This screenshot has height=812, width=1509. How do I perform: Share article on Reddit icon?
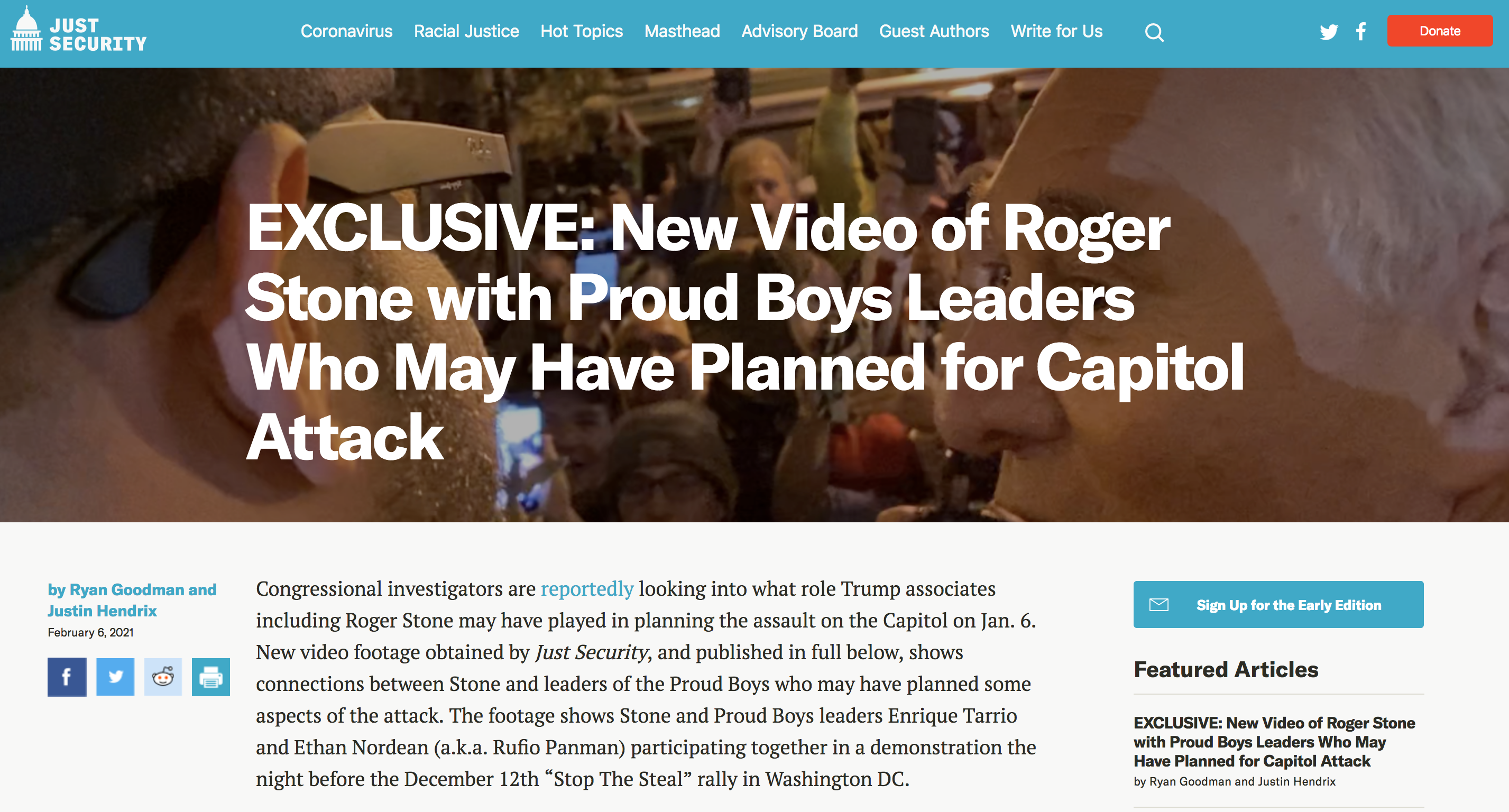click(163, 677)
